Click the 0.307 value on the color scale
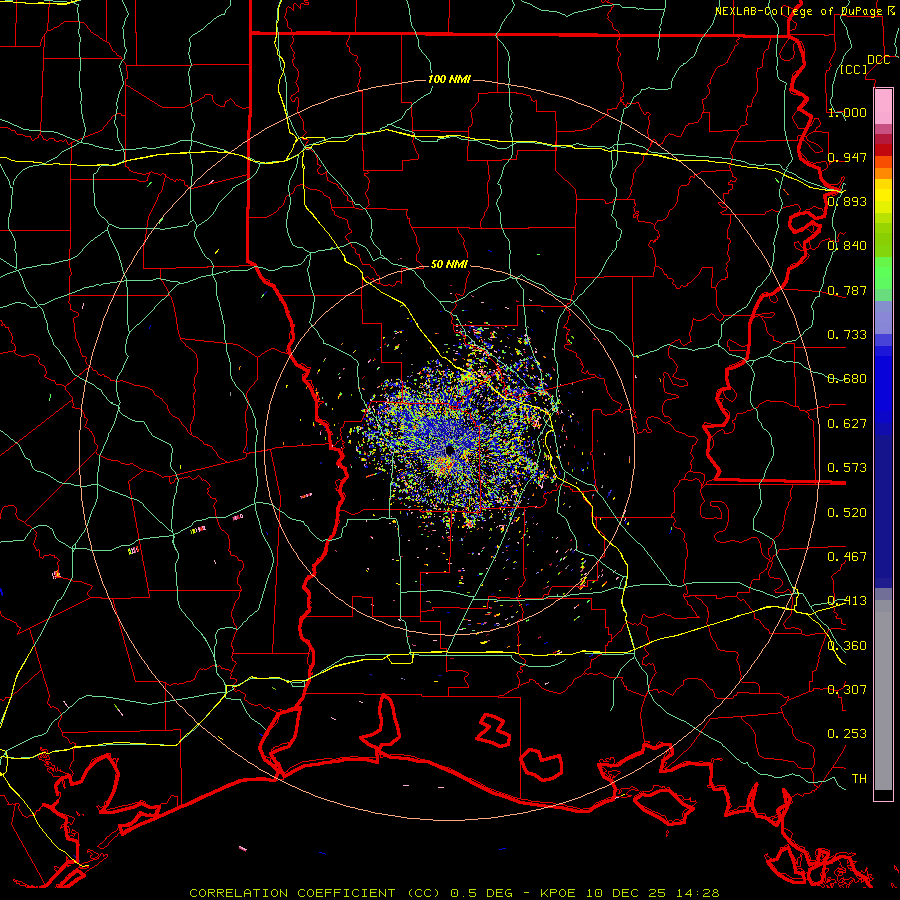This screenshot has width=900, height=900. (x=847, y=689)
